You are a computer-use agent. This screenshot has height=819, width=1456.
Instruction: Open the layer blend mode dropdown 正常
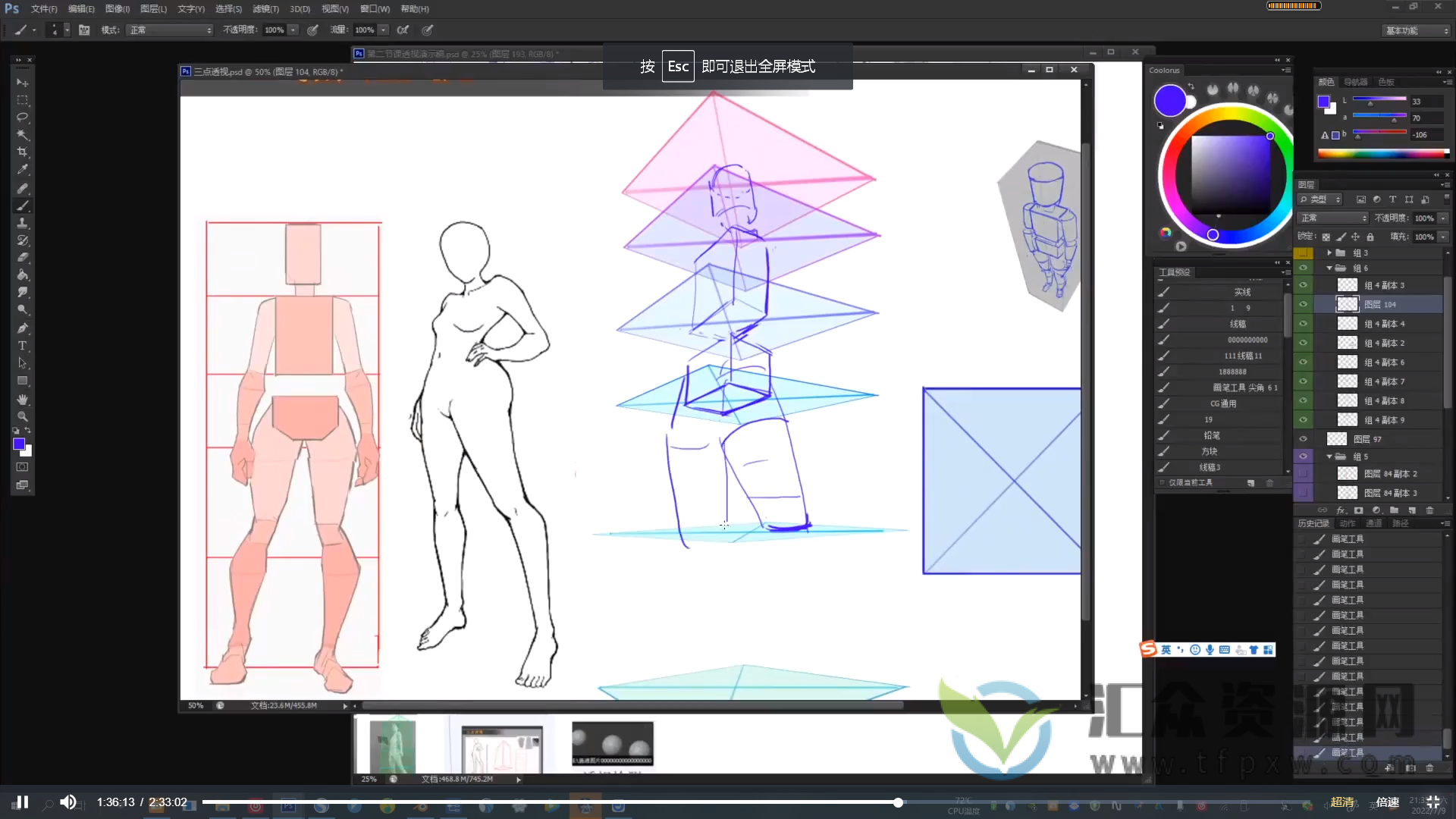point(1333,218)
